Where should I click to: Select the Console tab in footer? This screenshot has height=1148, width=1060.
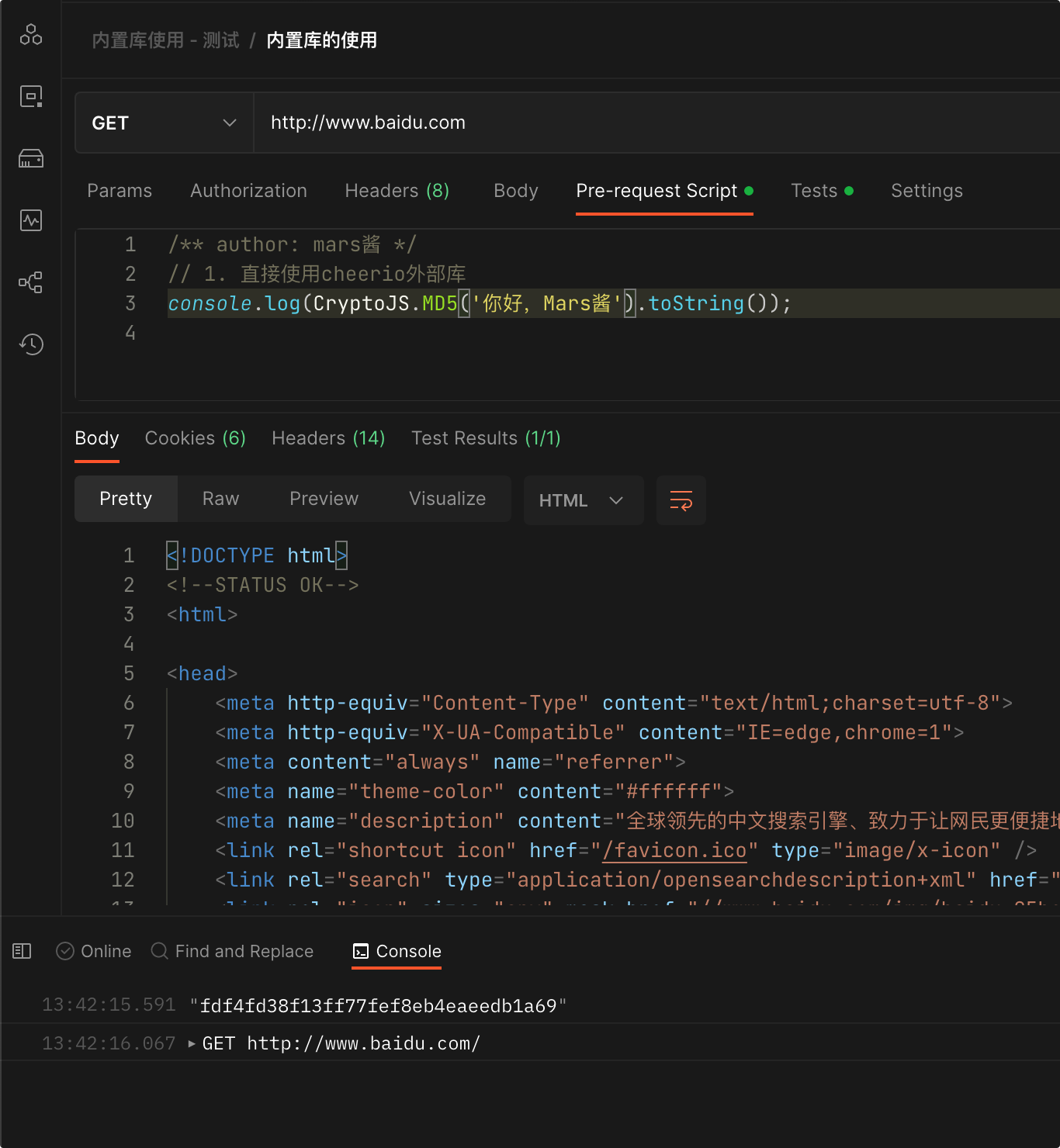click(x=397, y=951)
